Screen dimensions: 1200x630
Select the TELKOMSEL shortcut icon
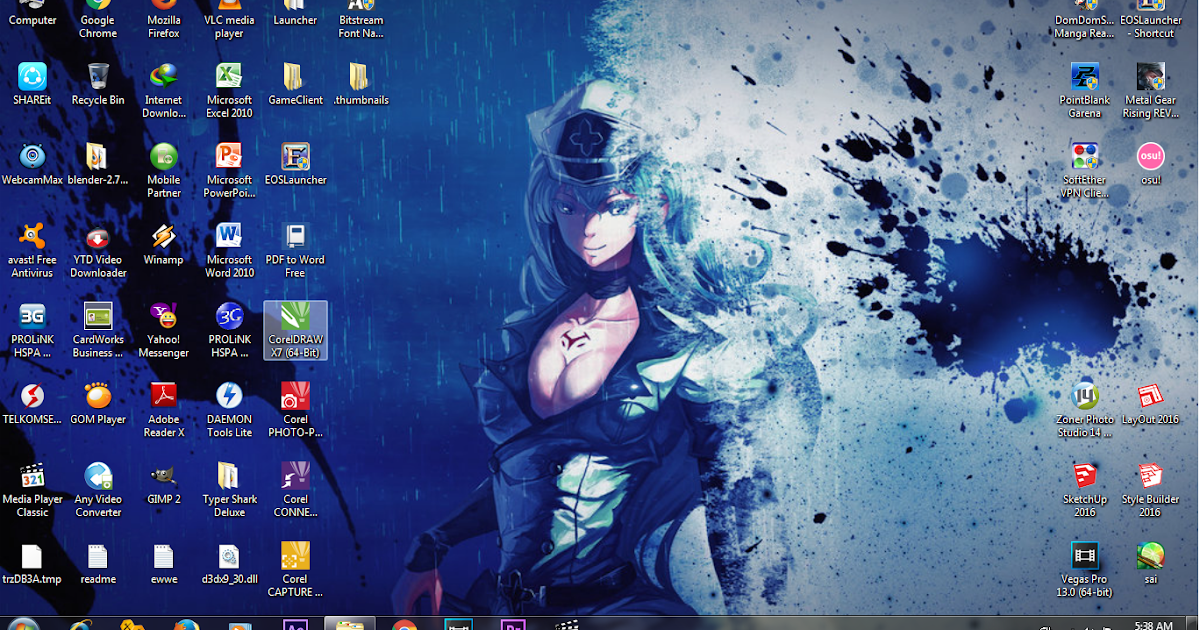click(32, 404)
